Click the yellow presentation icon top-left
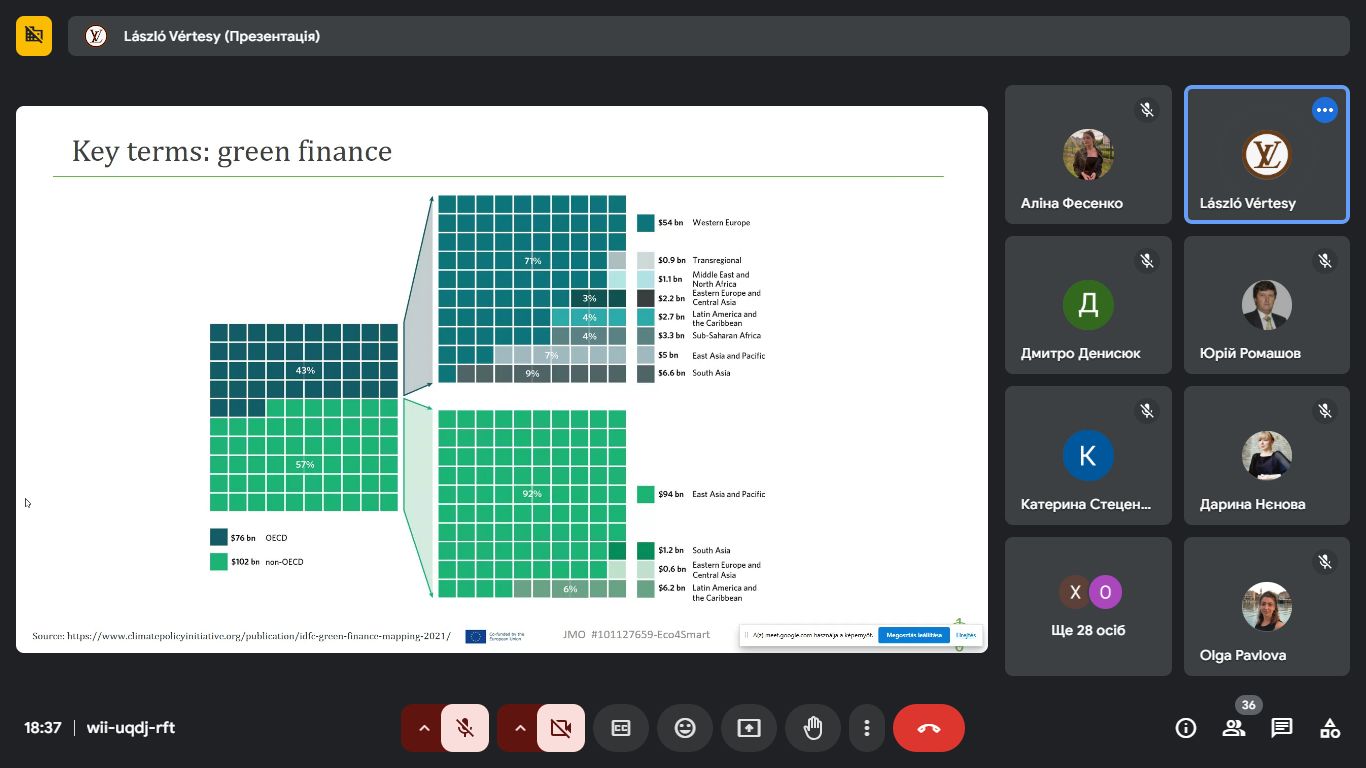The height and width of the screenshot is (768, 1366). point(34,36)
